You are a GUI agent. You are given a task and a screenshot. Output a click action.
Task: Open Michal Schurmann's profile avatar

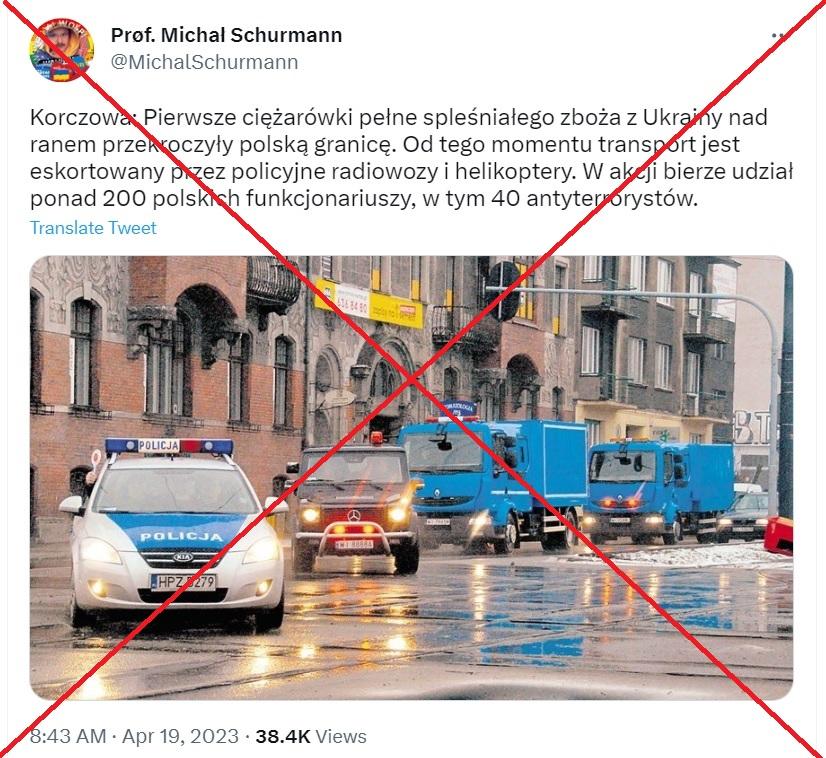click(x=61, y=49)
